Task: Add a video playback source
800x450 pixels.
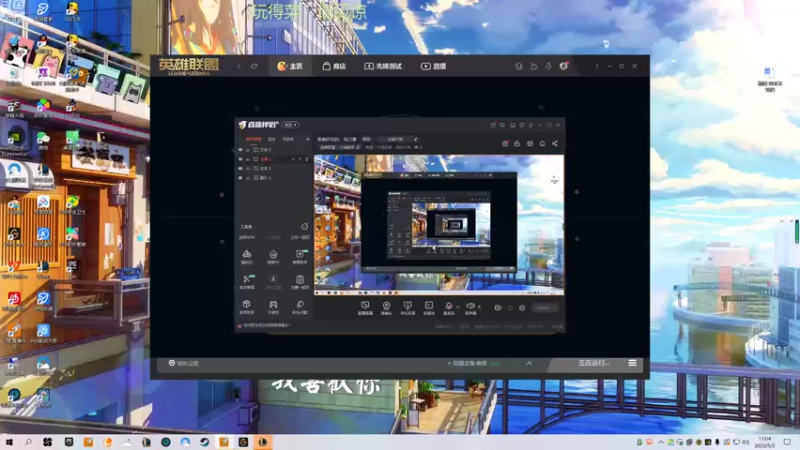Action: [429, 308]
